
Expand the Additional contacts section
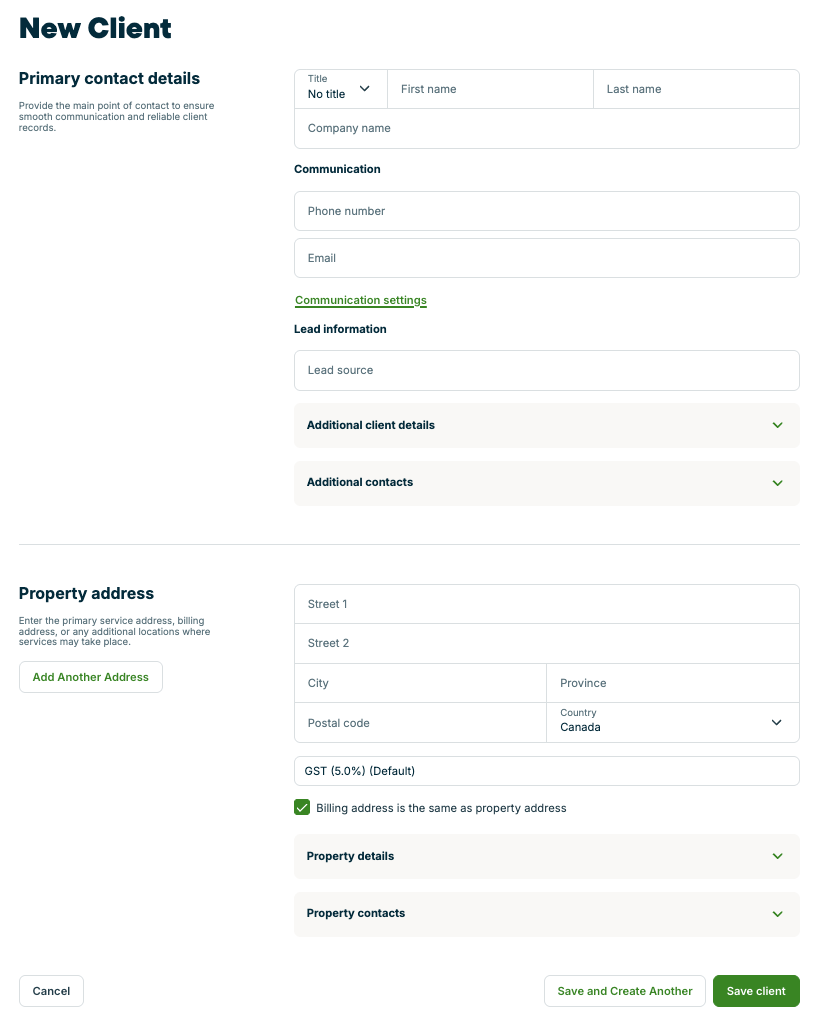[546, 483]
